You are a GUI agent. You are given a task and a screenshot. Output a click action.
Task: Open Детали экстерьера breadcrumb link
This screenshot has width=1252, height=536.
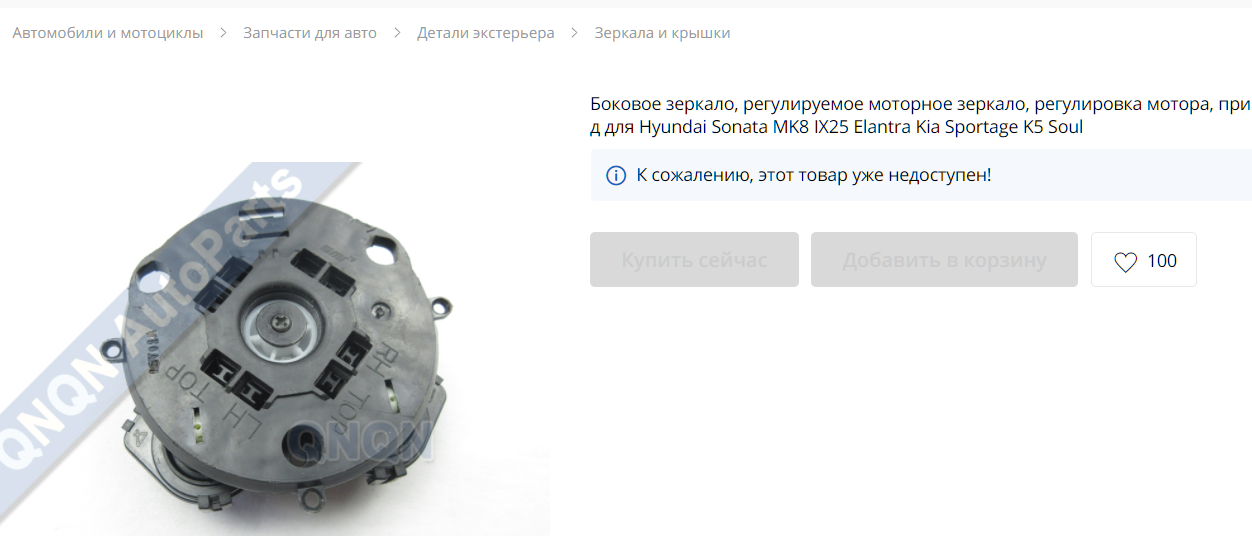tap(486, 33)
